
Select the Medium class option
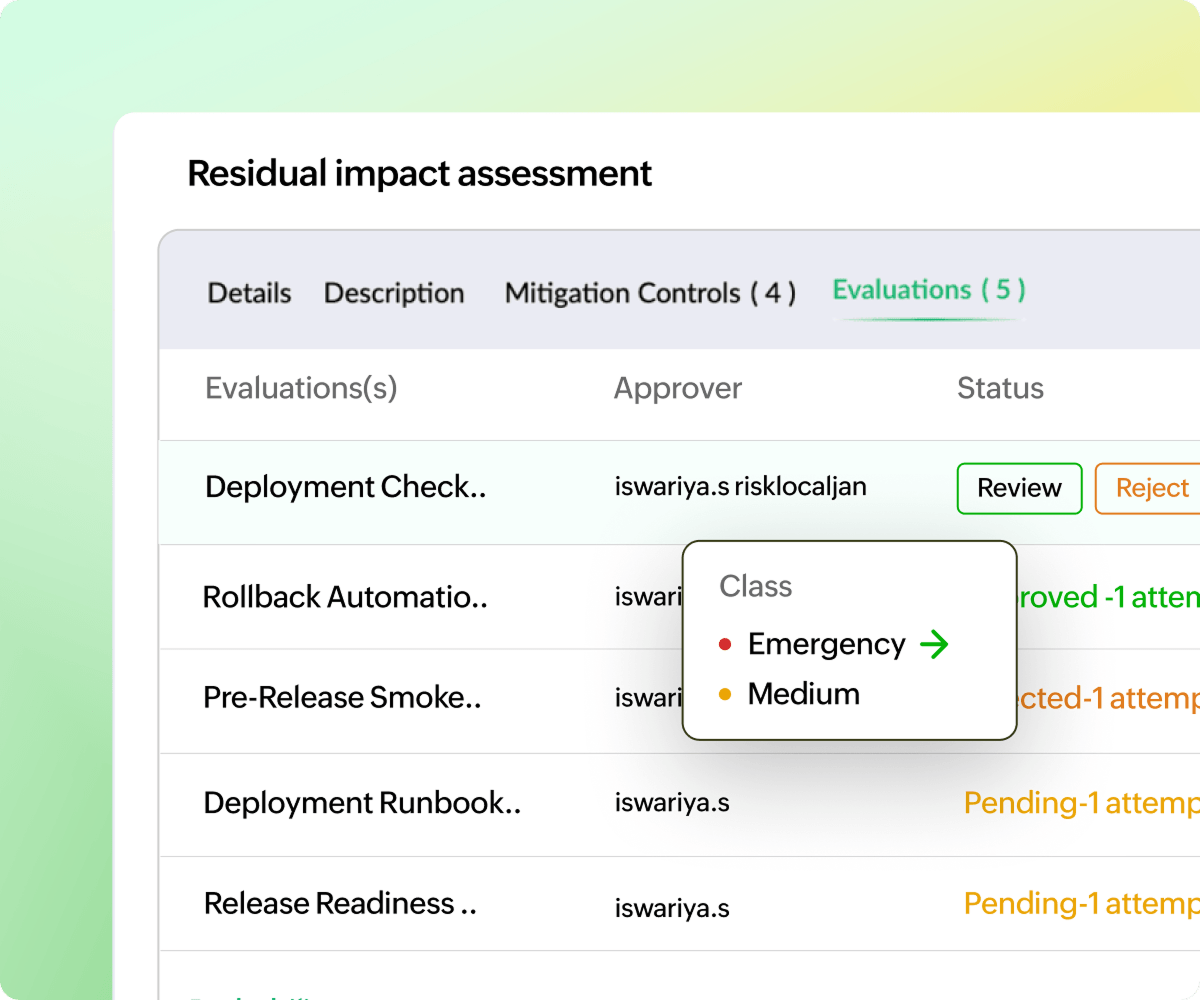804,694
